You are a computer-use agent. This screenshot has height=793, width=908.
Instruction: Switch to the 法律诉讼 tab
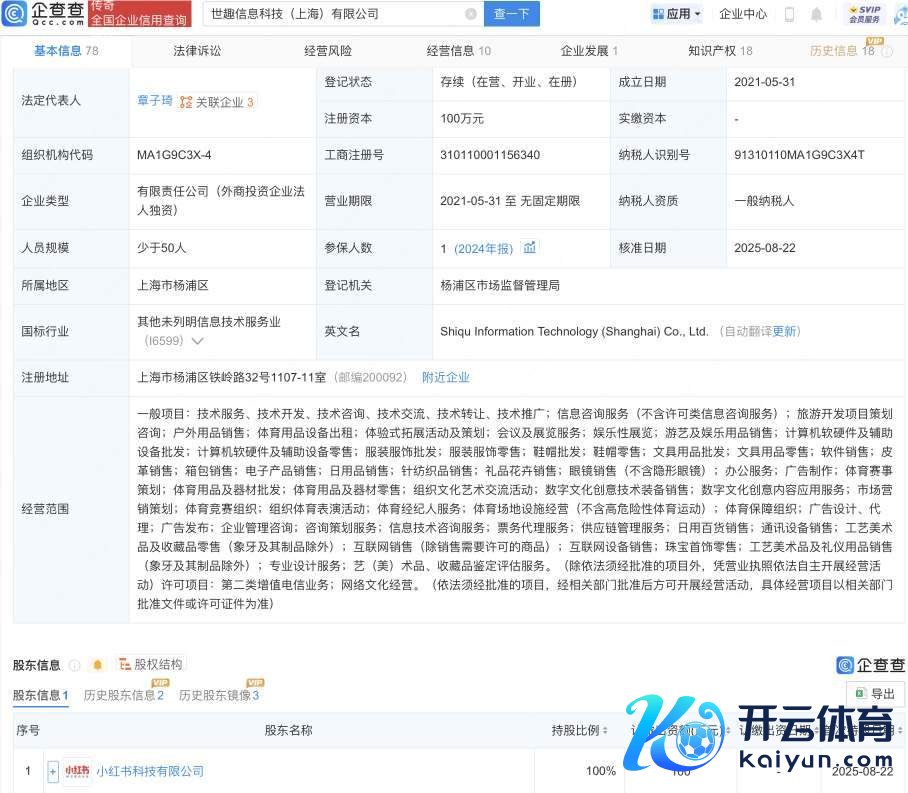197,50
